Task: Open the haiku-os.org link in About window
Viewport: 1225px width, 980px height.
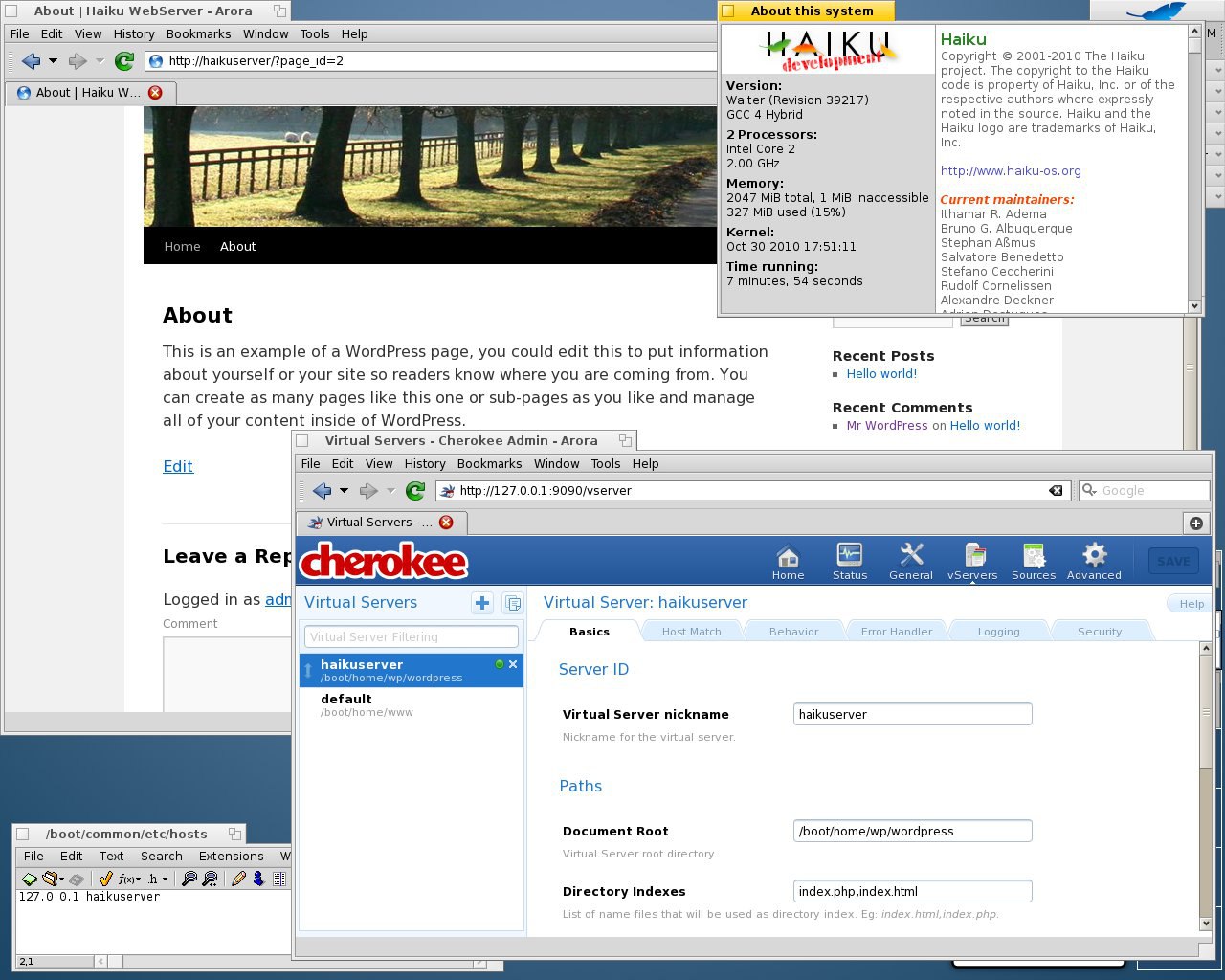Action: 1011,171
